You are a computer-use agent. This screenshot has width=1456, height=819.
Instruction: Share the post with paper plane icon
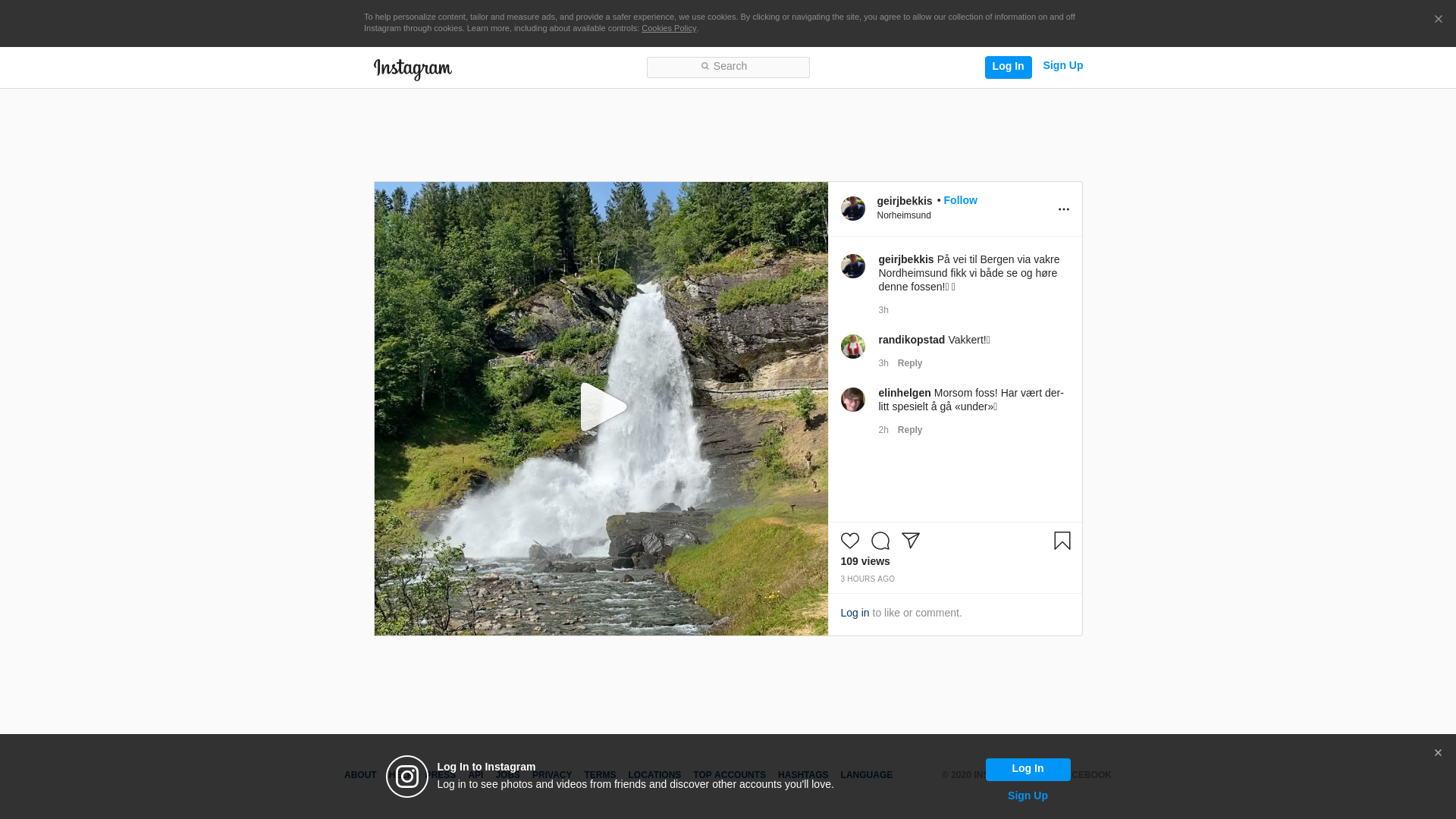point(910,541)
